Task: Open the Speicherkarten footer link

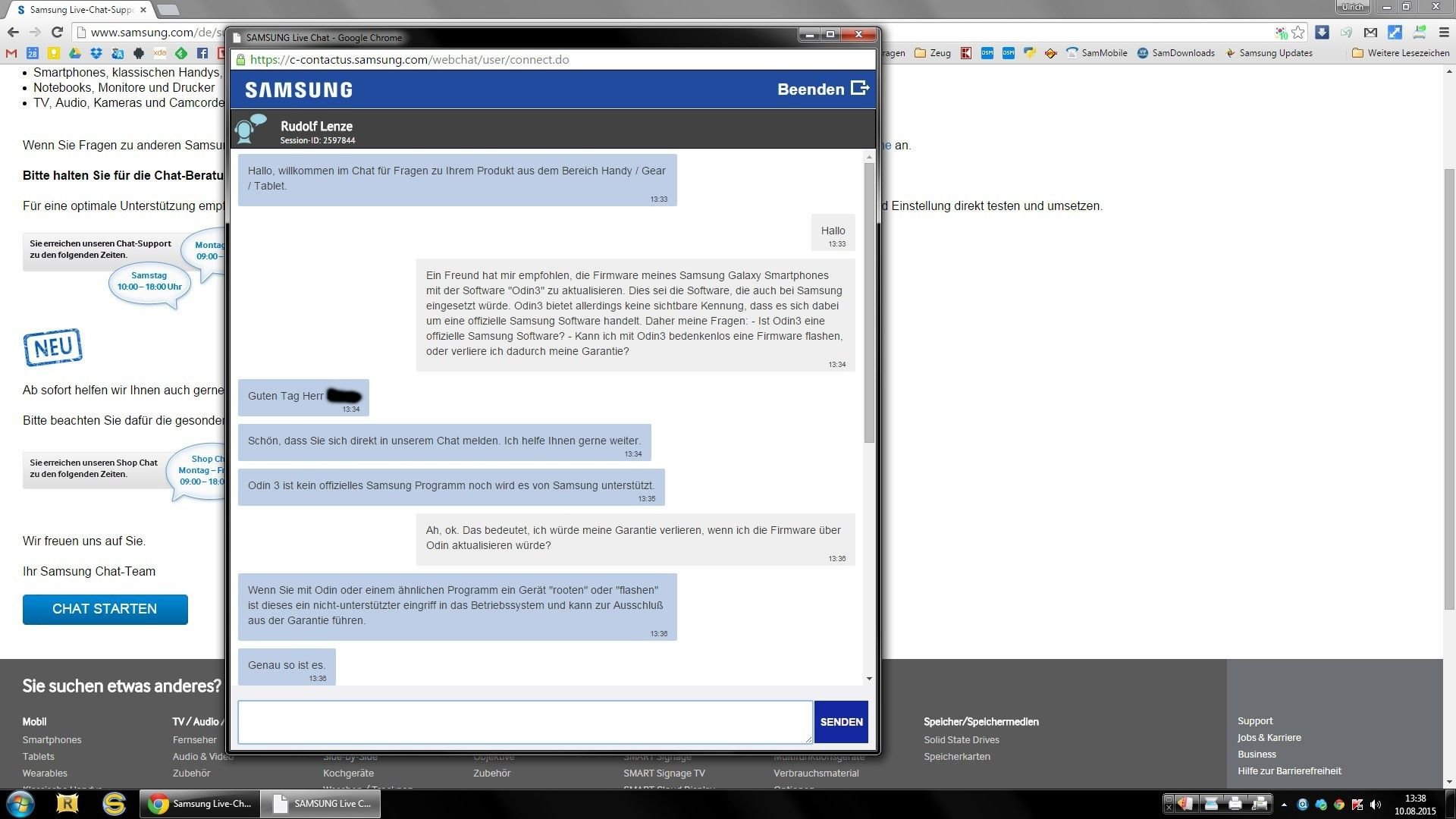Action: click(957, 757)
